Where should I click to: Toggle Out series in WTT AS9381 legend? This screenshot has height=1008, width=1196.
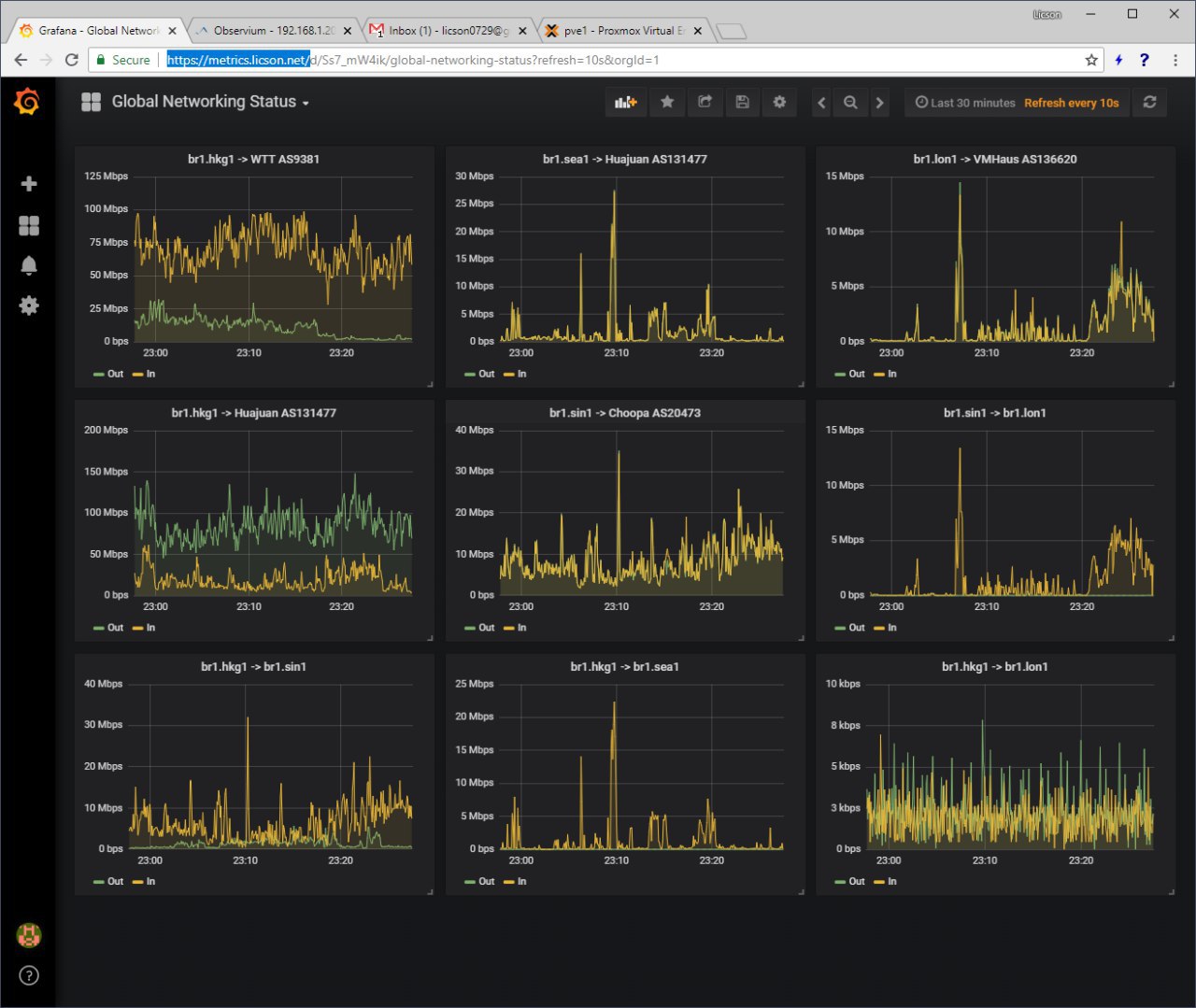point(108,374)
